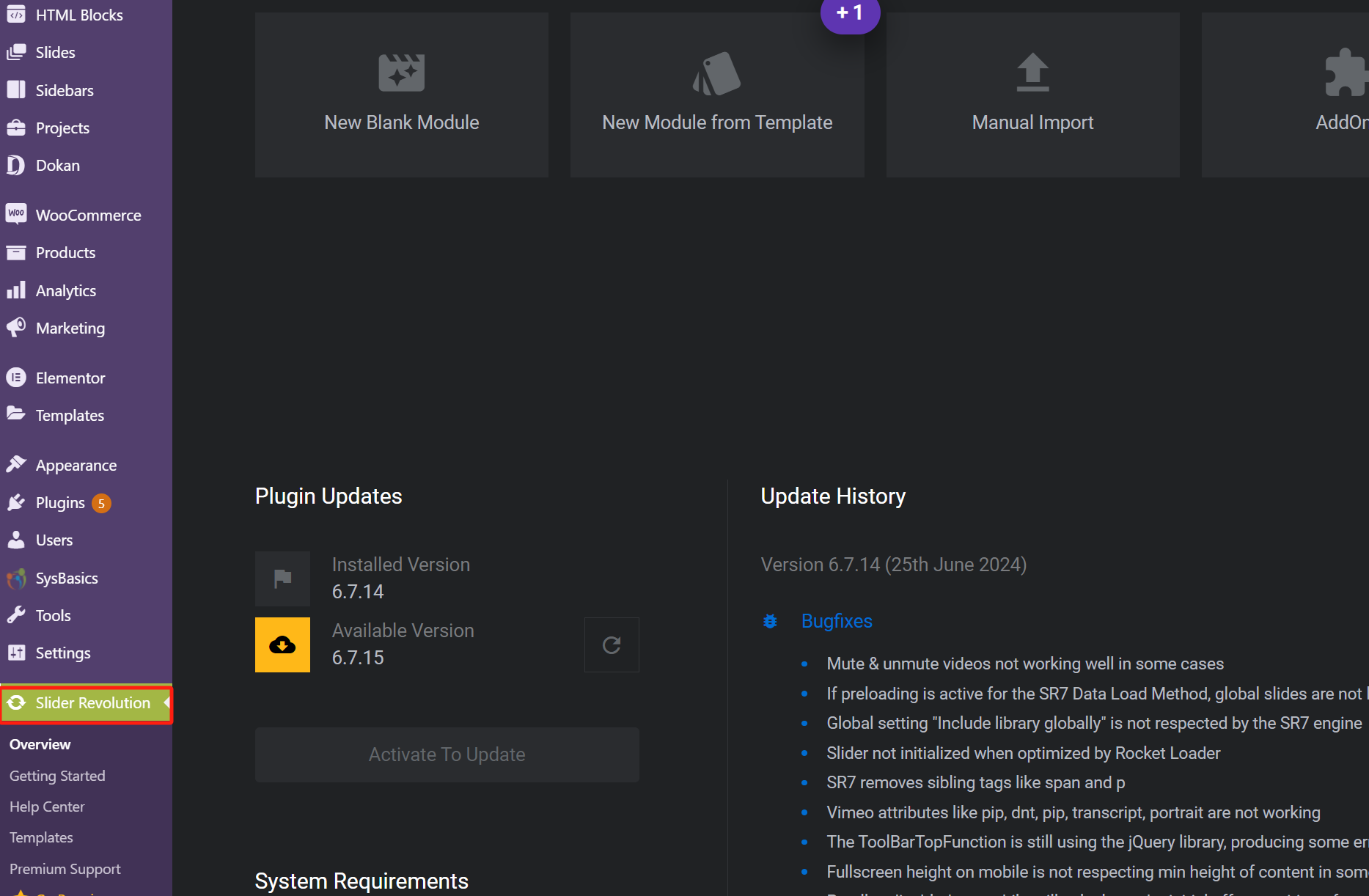
Task: Open the Bugfixes link
Action: 837,621
